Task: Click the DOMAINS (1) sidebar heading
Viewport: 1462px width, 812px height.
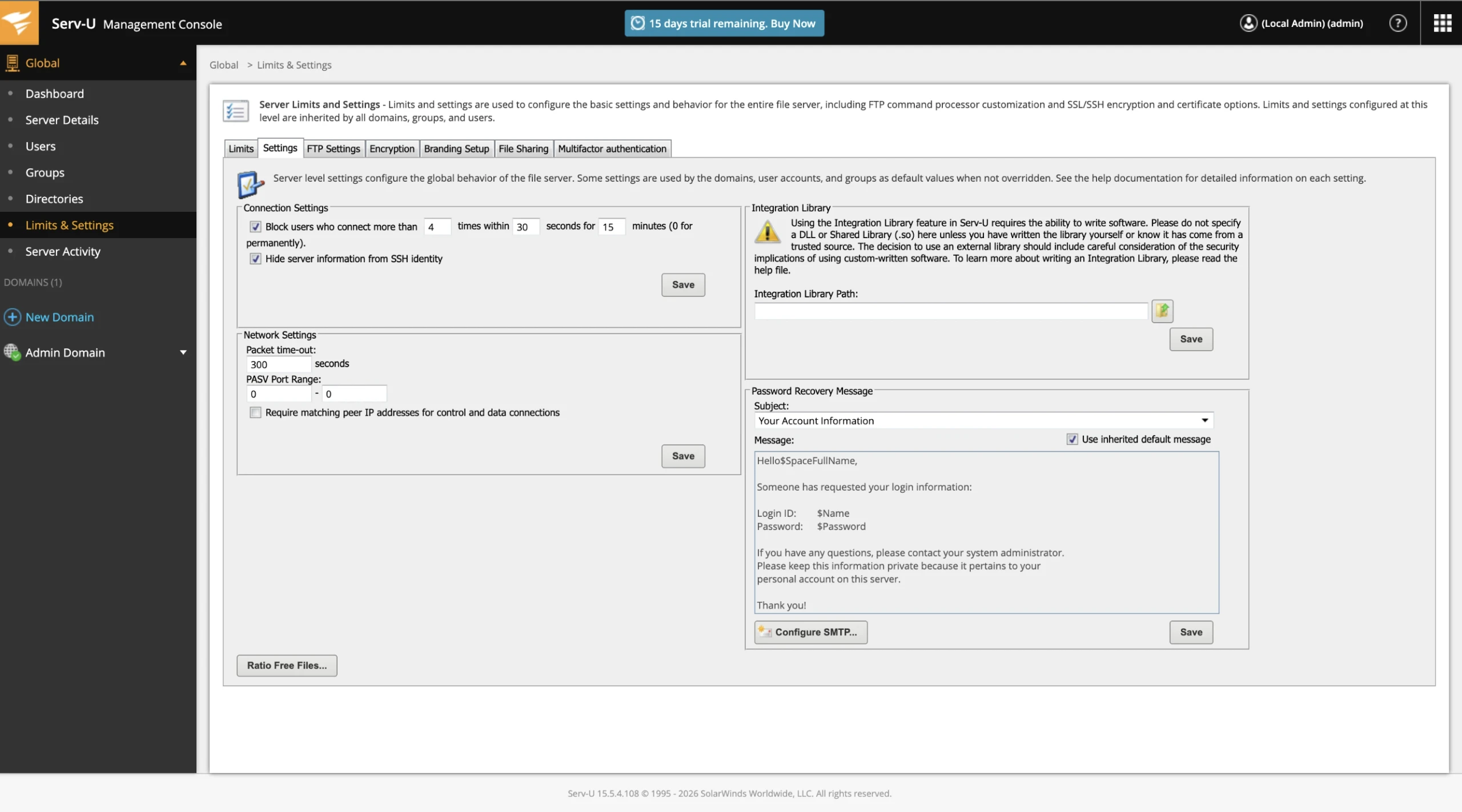Action: click(33, 282)
